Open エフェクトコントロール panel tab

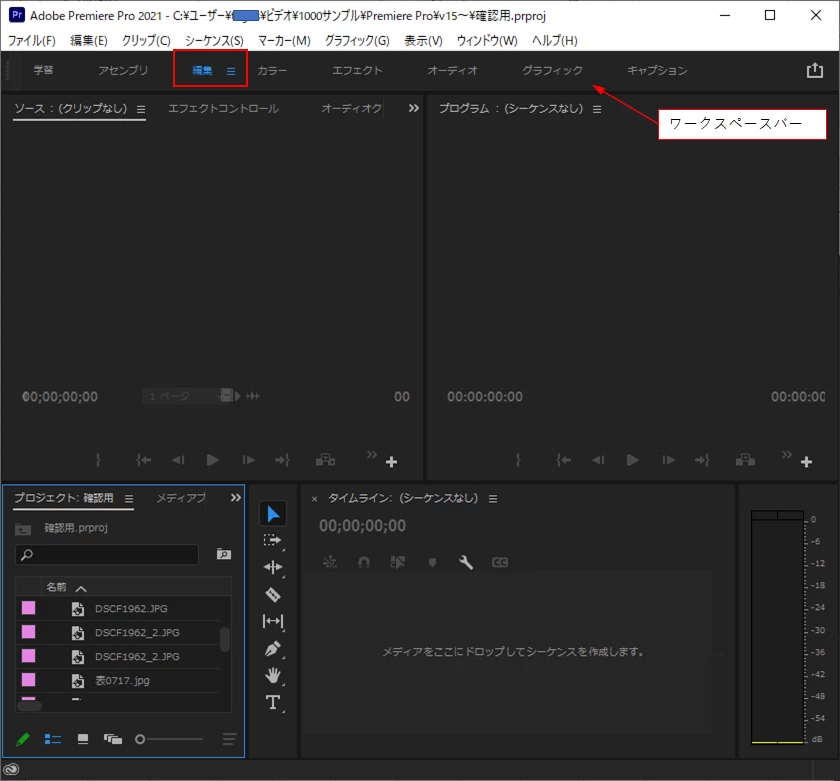[223, 108]
